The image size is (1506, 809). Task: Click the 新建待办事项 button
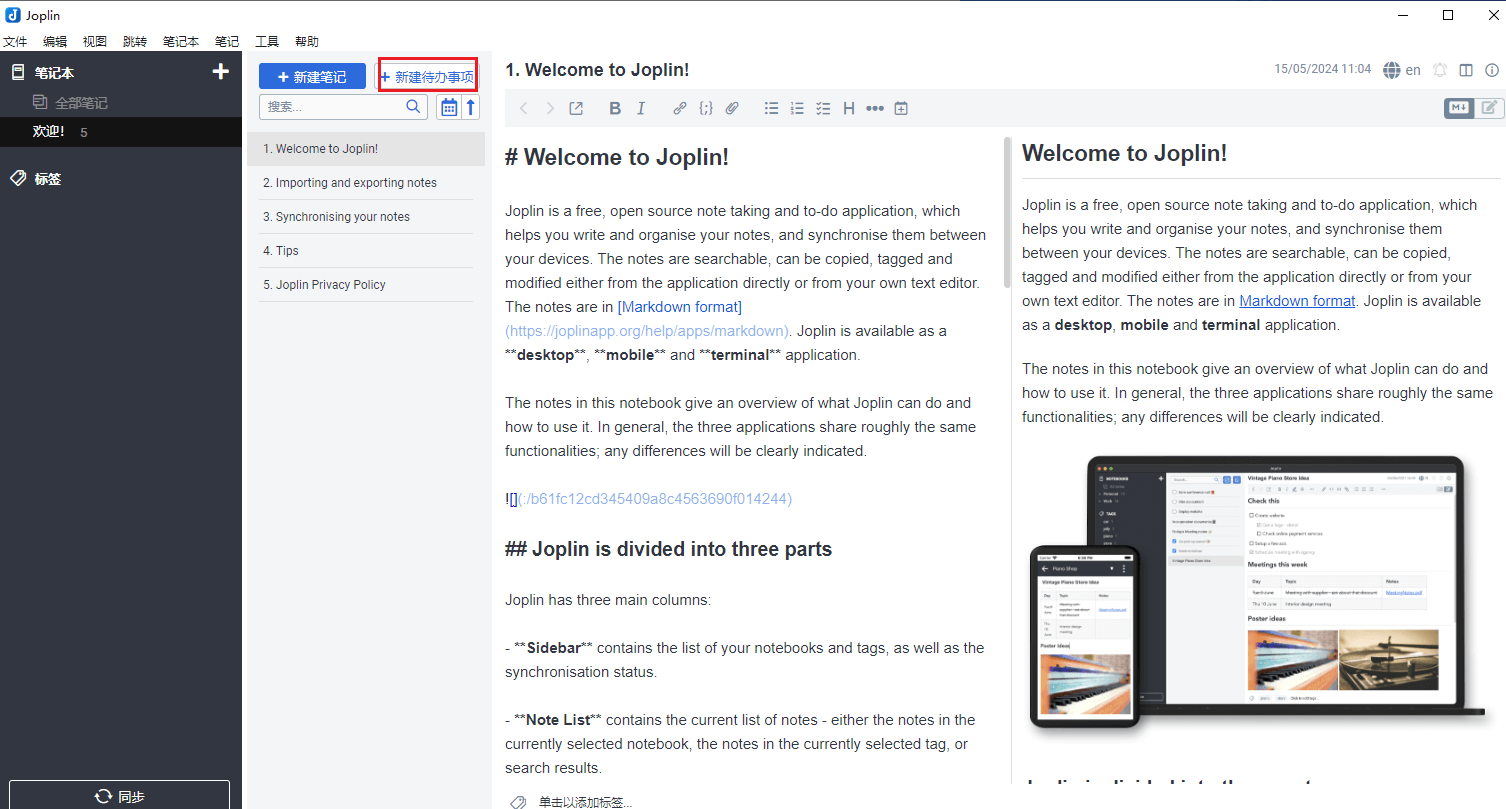click(x=427, y=77)
